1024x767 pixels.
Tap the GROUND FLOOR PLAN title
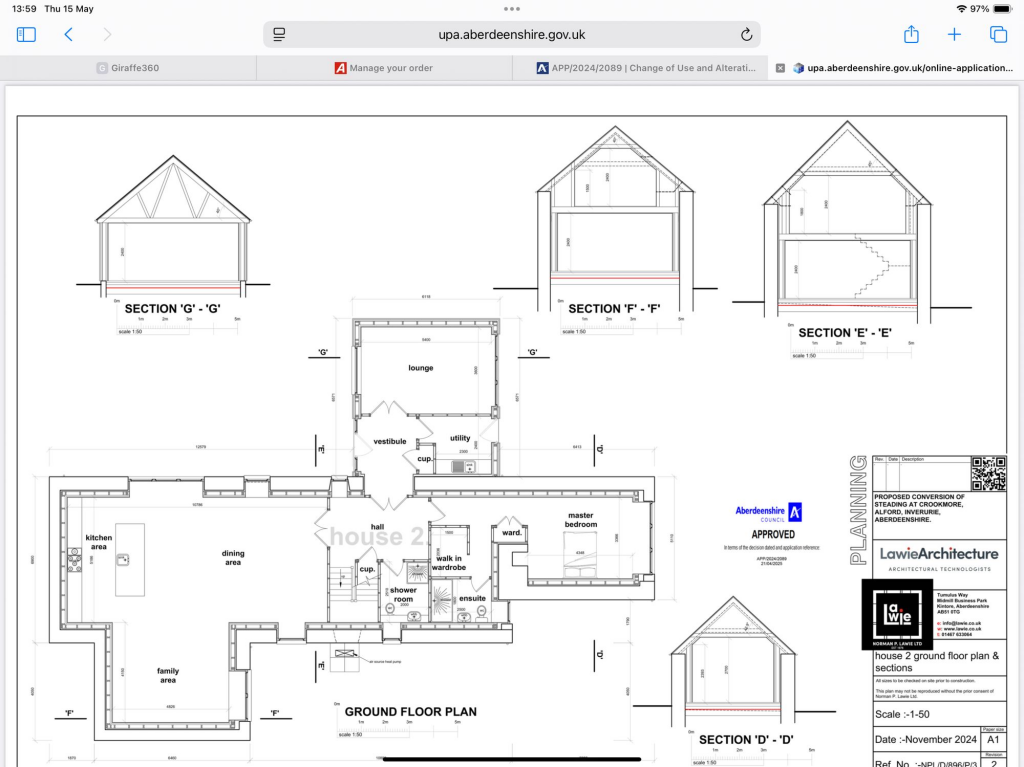[x=410, y=712]
